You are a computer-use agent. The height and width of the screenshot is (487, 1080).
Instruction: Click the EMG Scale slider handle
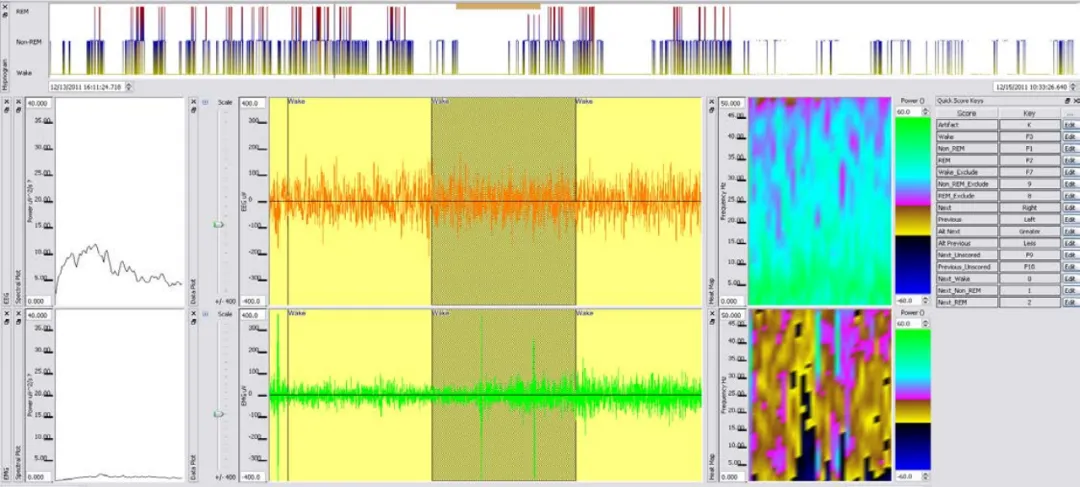218,414
